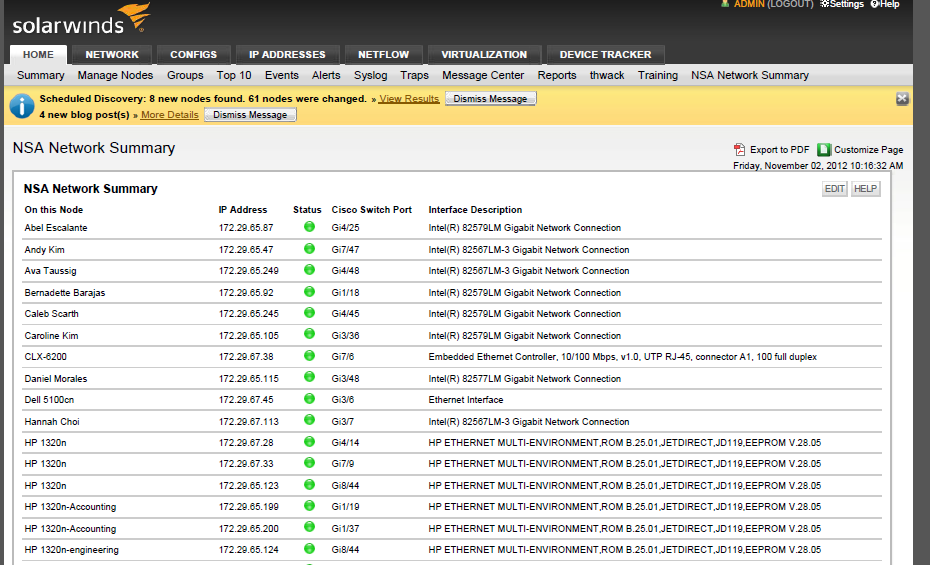Click status icon for Bernadette Barajas
930x565 pixels.
click(309, 292)
